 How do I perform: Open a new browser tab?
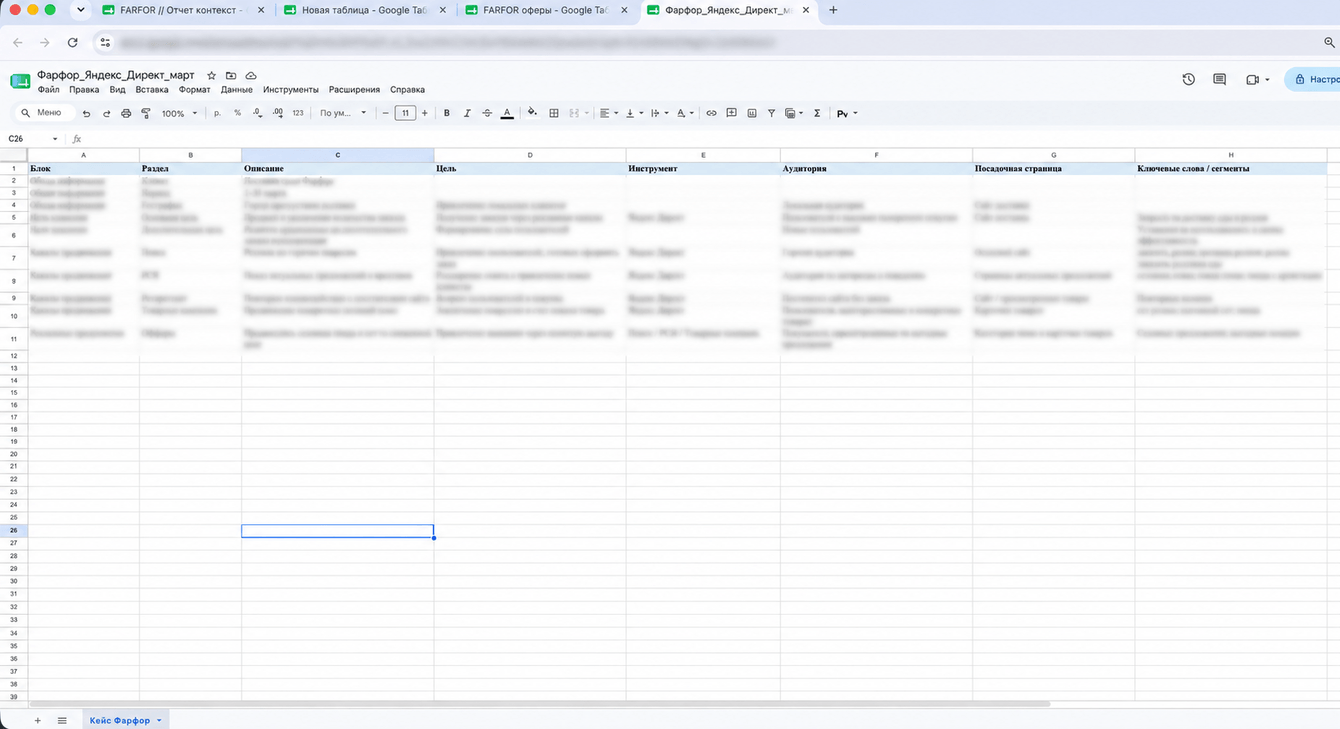click(833, 10)
